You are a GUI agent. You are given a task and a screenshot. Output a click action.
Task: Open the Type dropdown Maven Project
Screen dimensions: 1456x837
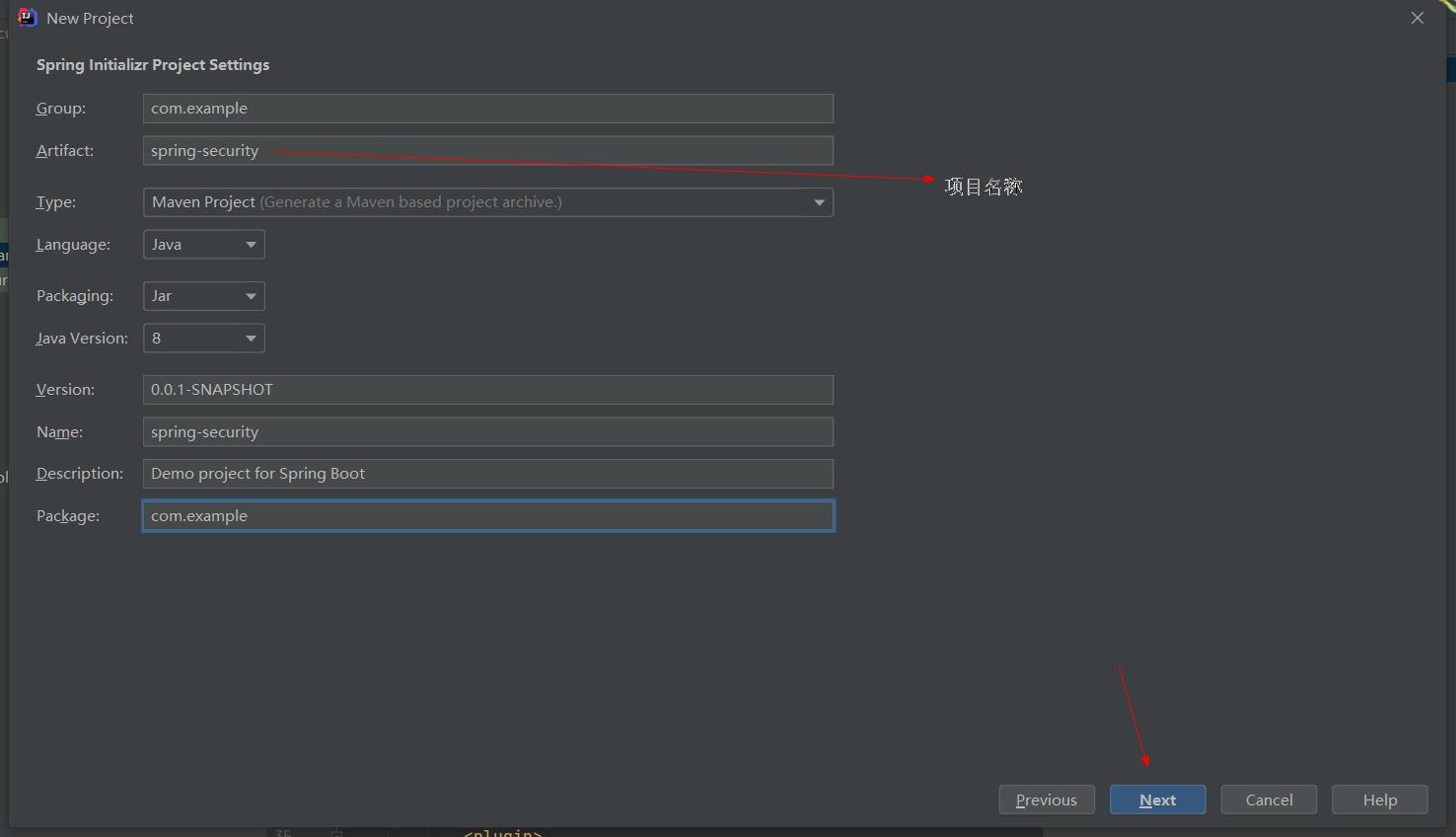tap(488, 202)
